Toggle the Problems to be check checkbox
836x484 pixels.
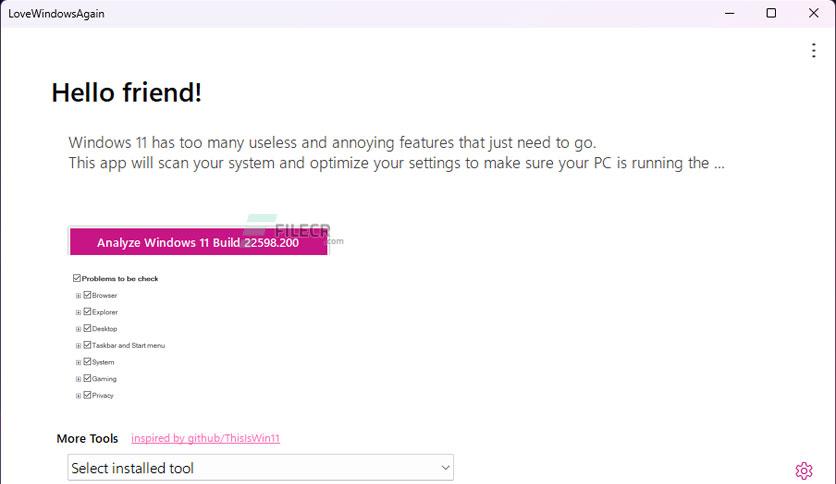(76, 278)
